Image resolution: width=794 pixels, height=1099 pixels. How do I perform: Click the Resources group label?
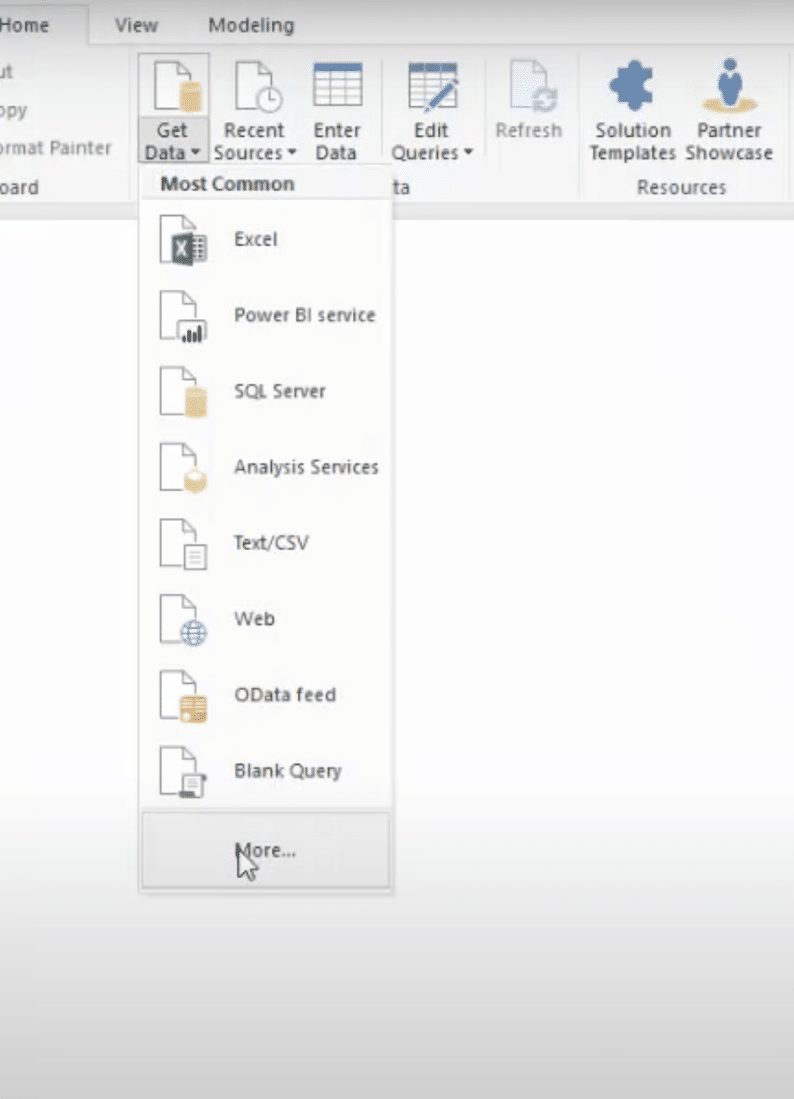pyautogui.click(x=681, y=187)
